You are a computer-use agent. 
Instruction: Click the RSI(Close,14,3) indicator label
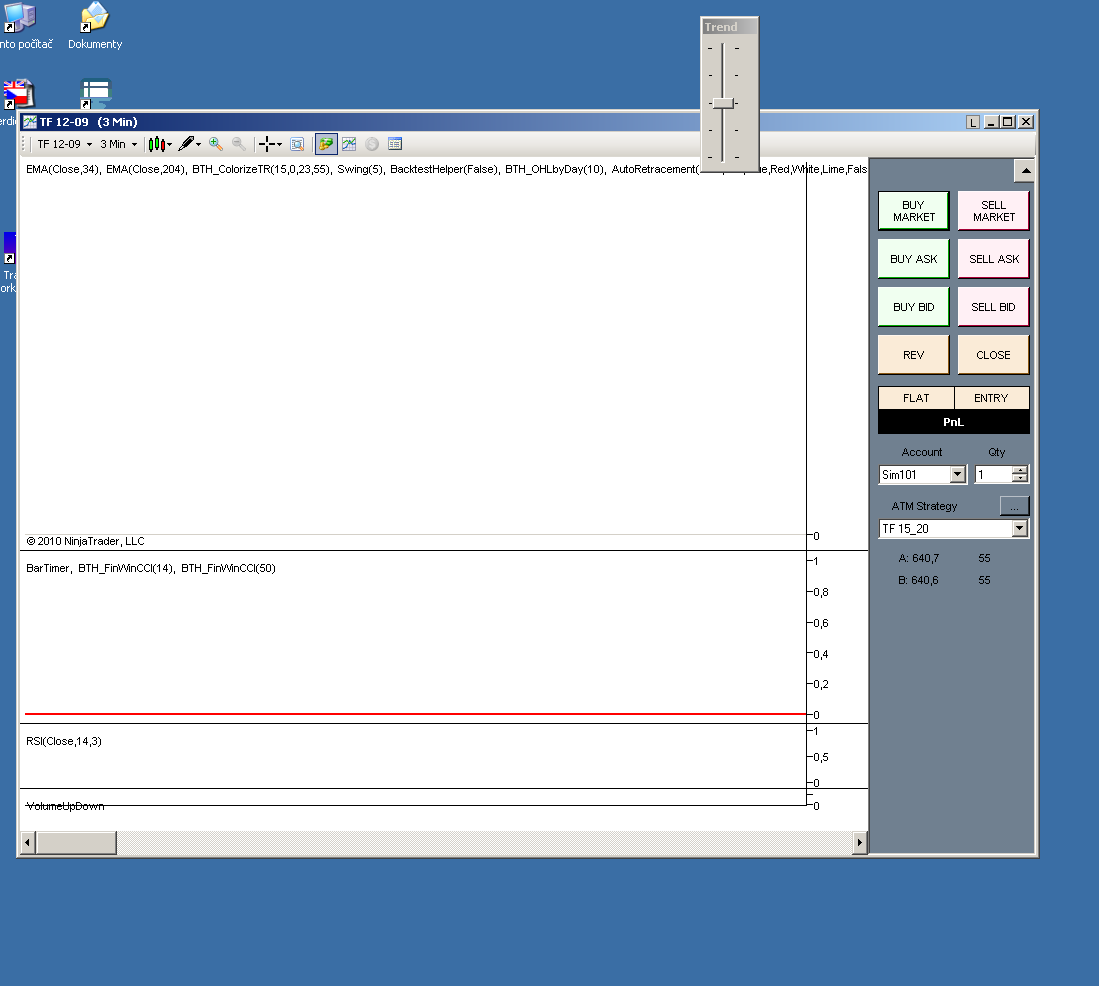pyautogui.click(x=64, y=741)
